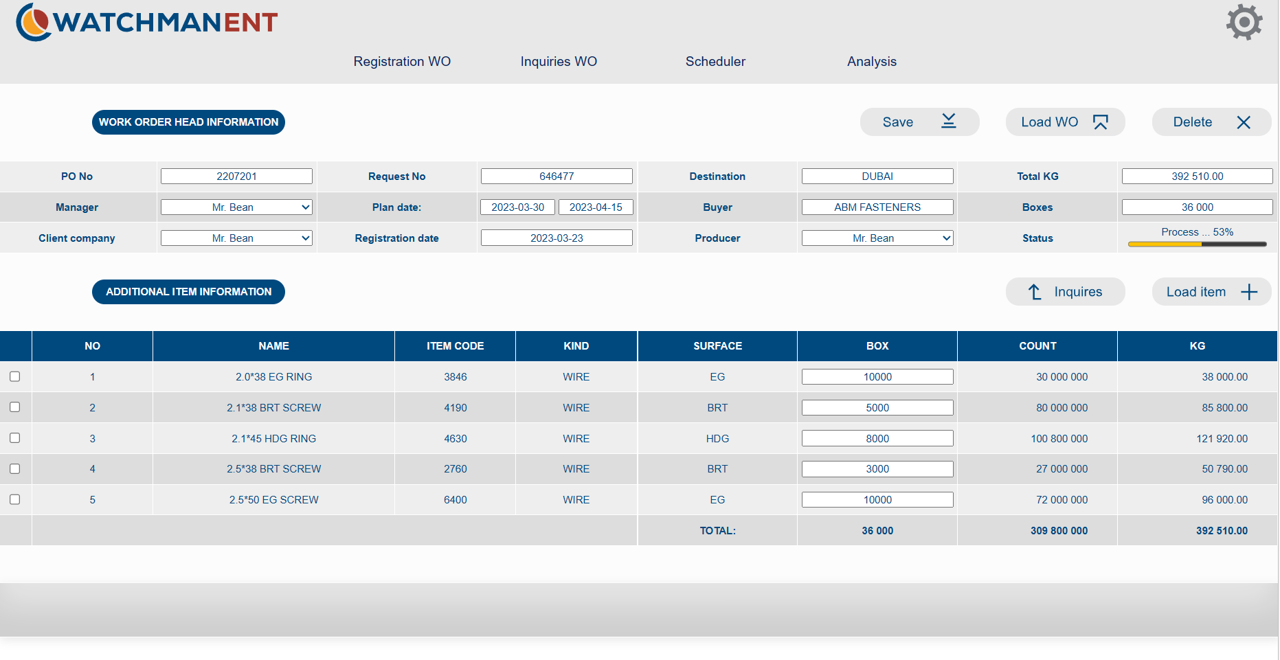Click total count 309 800 000
The height and width of the screenshot is (660, 1280).
pyautogui.click(x=1059, y=531)
